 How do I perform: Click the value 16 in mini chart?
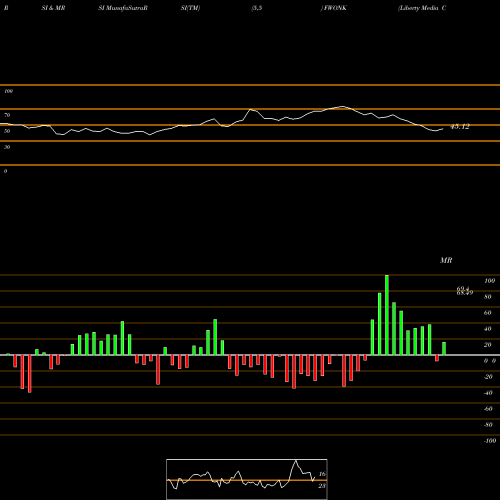tap(322, 474)
